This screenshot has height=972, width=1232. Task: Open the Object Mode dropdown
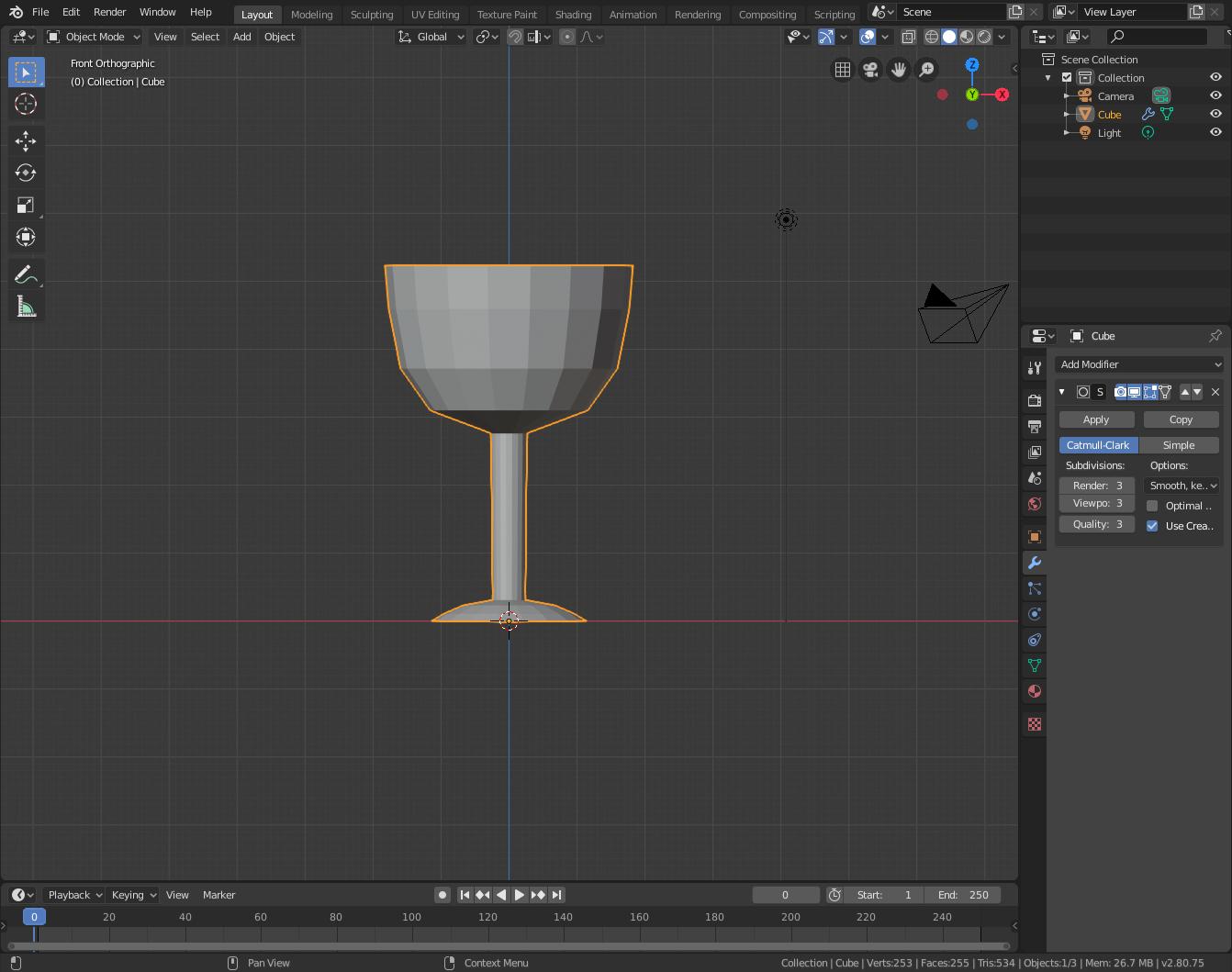tap(94, 37)
